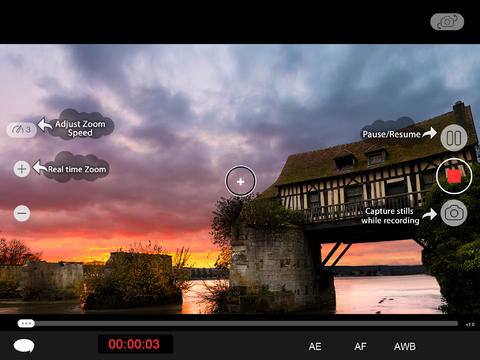
Task: Click the Adjust Zoom Speed hint bubble
Action: pos(80,128)
